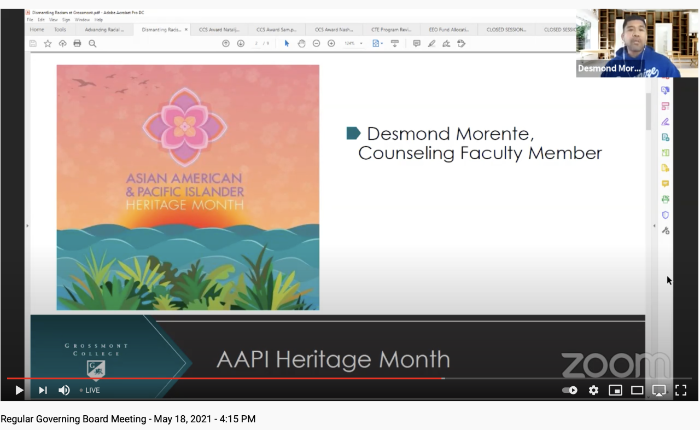
Task: Click the Protect shield icon in sidebar
Action: point(665,215)
